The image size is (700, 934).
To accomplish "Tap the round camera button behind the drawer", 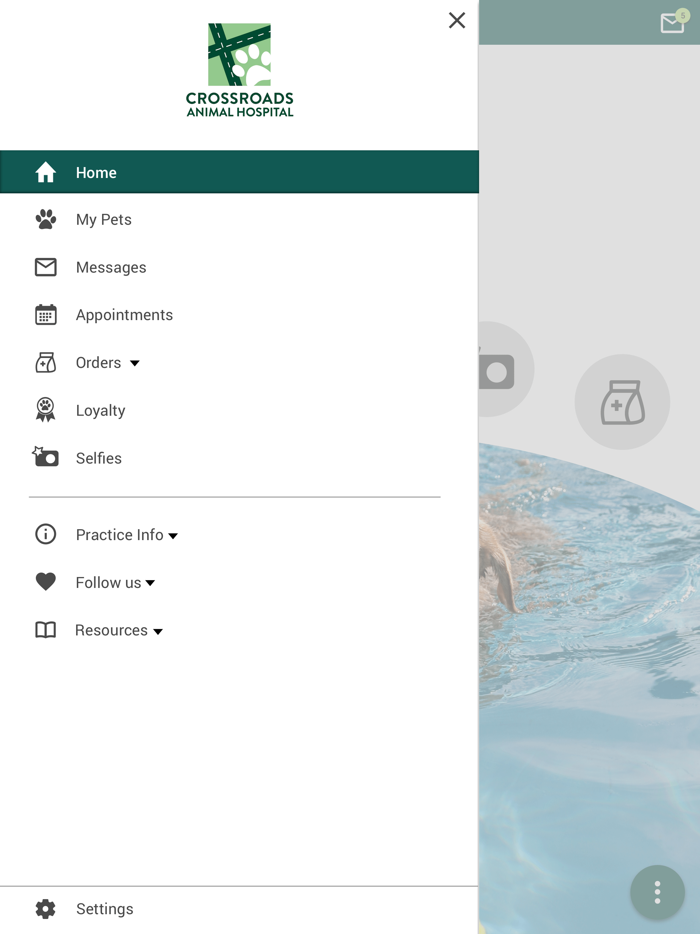I will (506, 369).
